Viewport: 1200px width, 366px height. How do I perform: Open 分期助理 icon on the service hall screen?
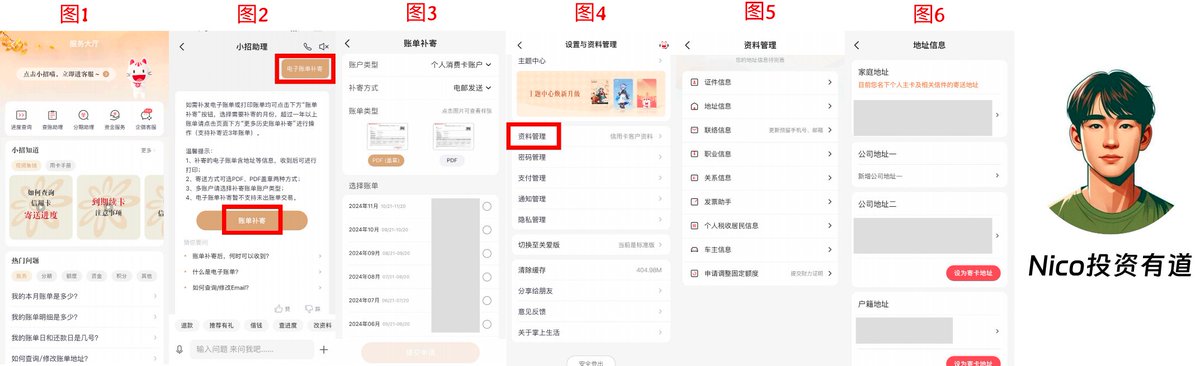(83, 116)
